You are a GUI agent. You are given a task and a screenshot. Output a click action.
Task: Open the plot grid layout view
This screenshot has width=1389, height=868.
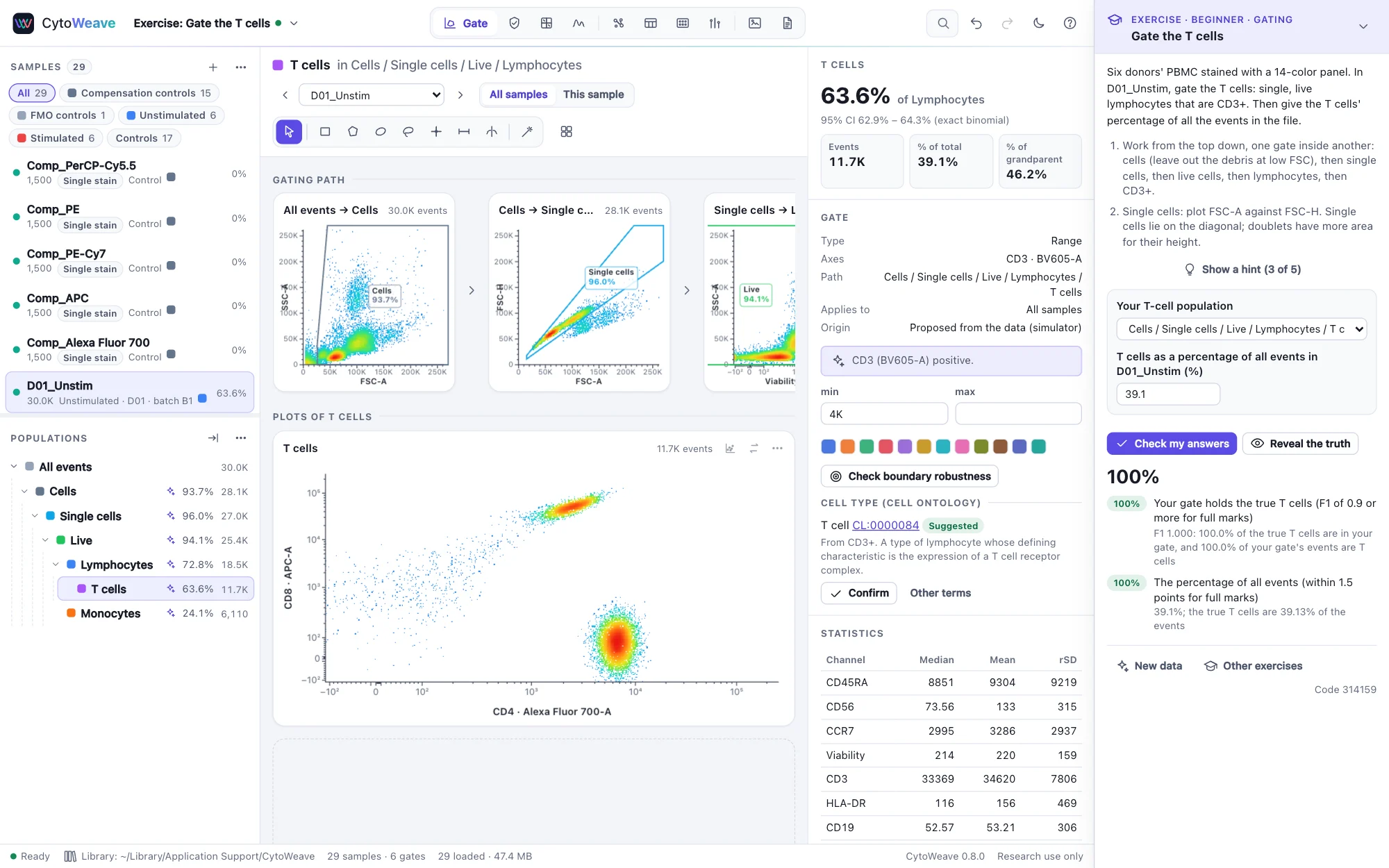pos(566,131)
